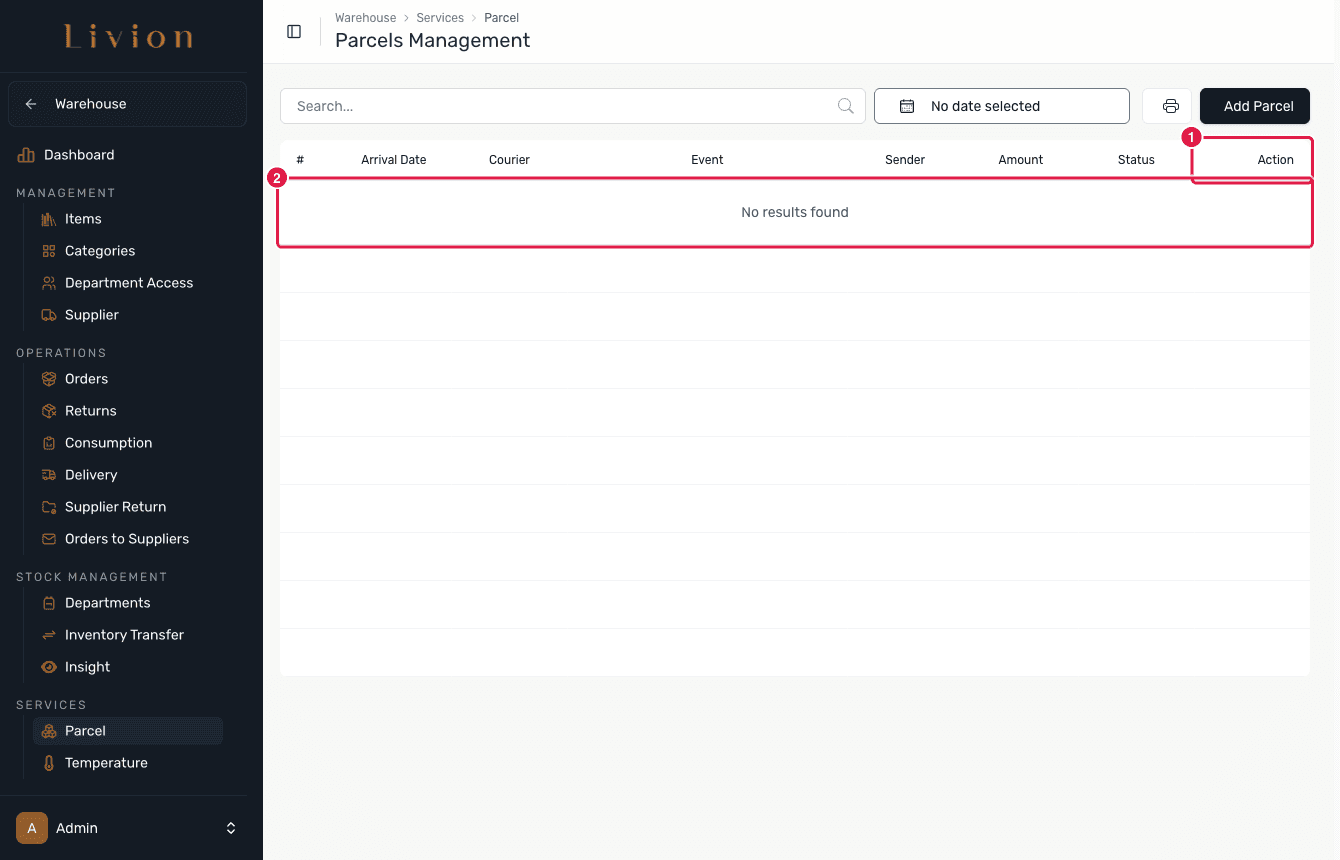Click the magnifier icon in search box
Image resolution: width=1340 pixels, height=860 pixels.
tap(846, 106)
